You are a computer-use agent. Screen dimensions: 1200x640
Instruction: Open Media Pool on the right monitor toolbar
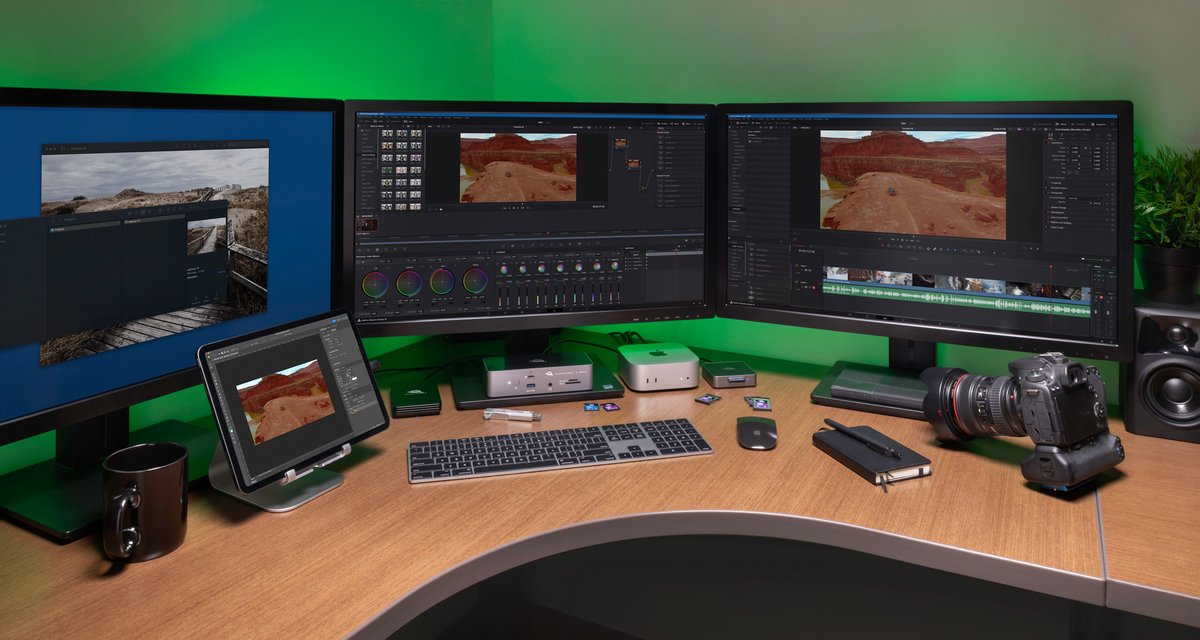pos(742,123)
